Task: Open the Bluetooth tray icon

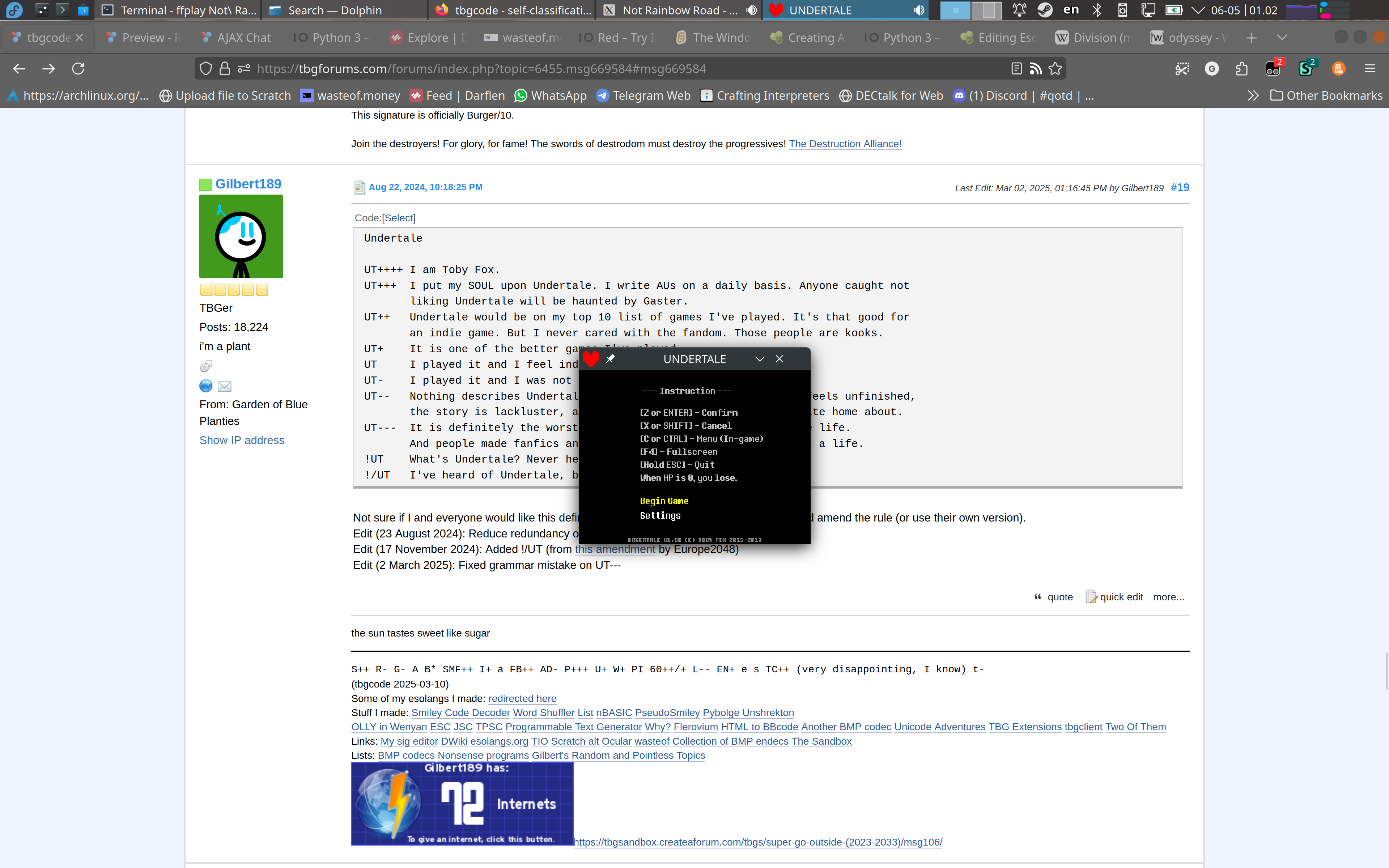Action: click(x=1097, y=10)
